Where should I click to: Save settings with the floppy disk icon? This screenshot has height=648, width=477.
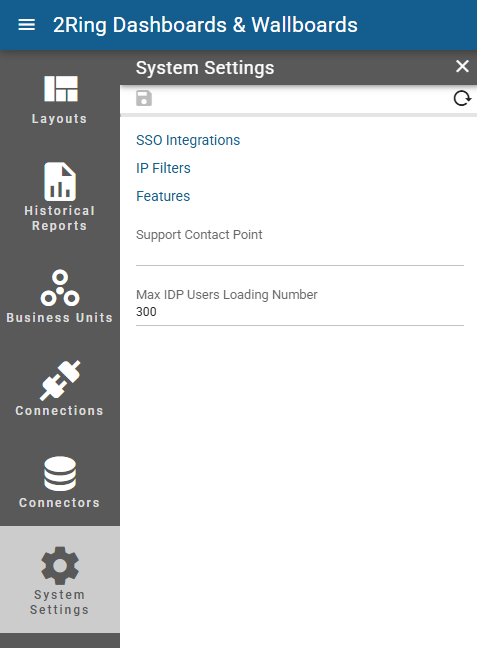pos(144,98)
